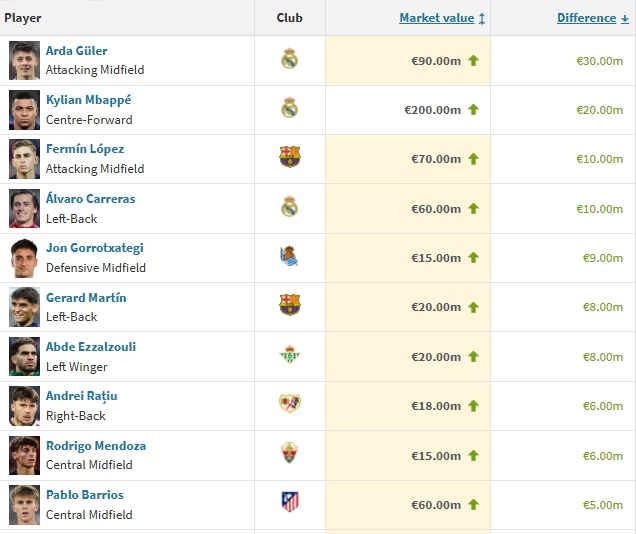Click Real Madrid crest for Álvaro Carreras
Screen dimensions: 636x534
coord(289,207)
